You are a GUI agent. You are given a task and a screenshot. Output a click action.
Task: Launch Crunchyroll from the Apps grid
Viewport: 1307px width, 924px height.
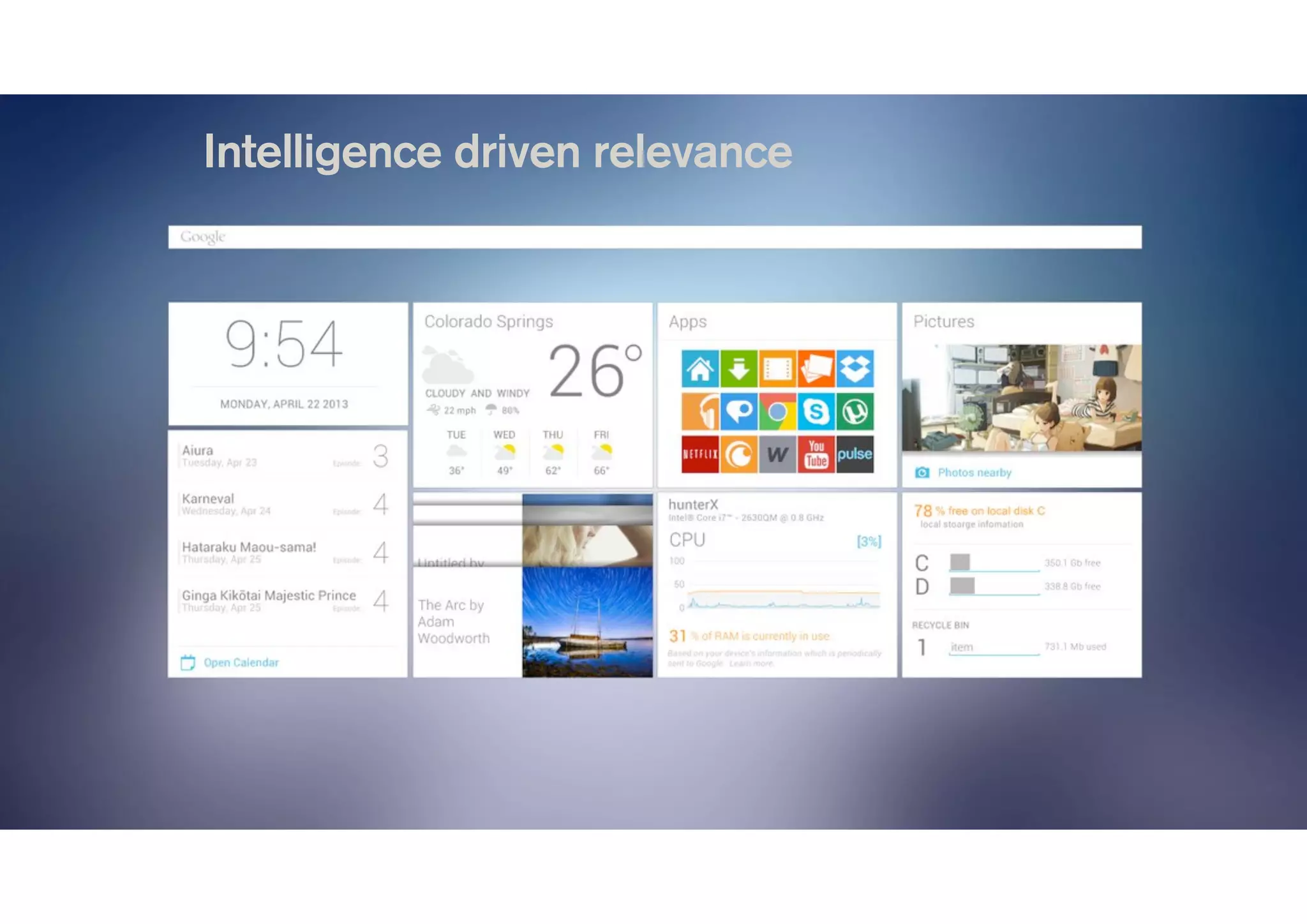tap(738, 454)
